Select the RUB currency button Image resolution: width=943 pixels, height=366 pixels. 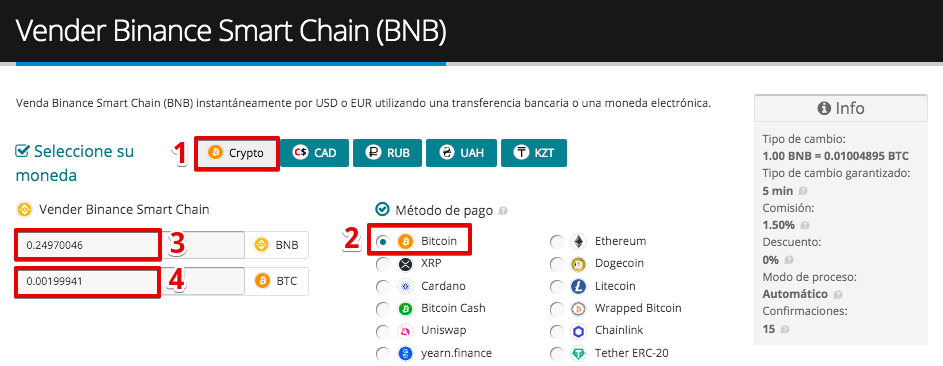(x=387, y=153)
